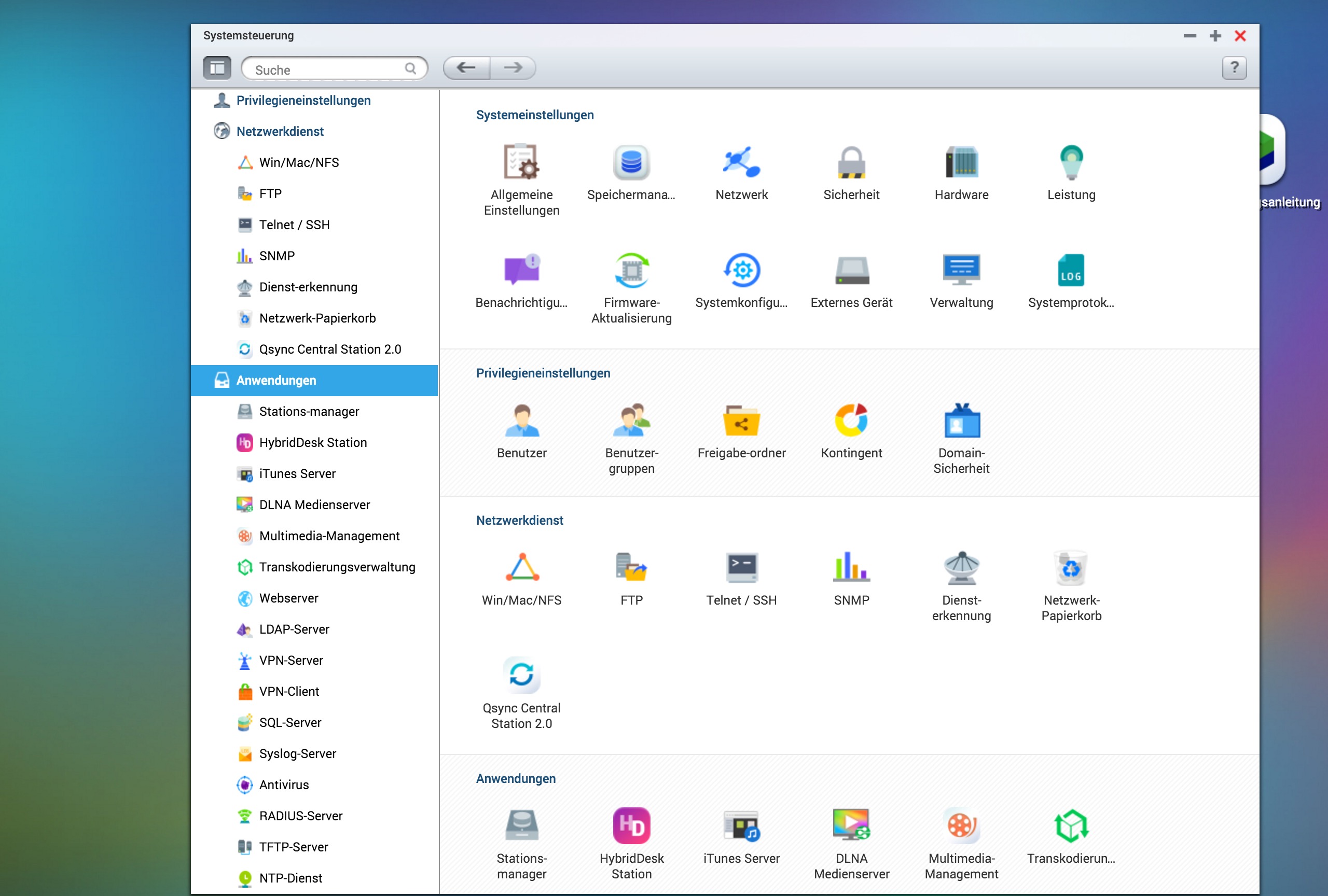This screenshot has height=896, width=1328.
Task: Open Freigabe-ordner shared folder icon
Action: 741,421
